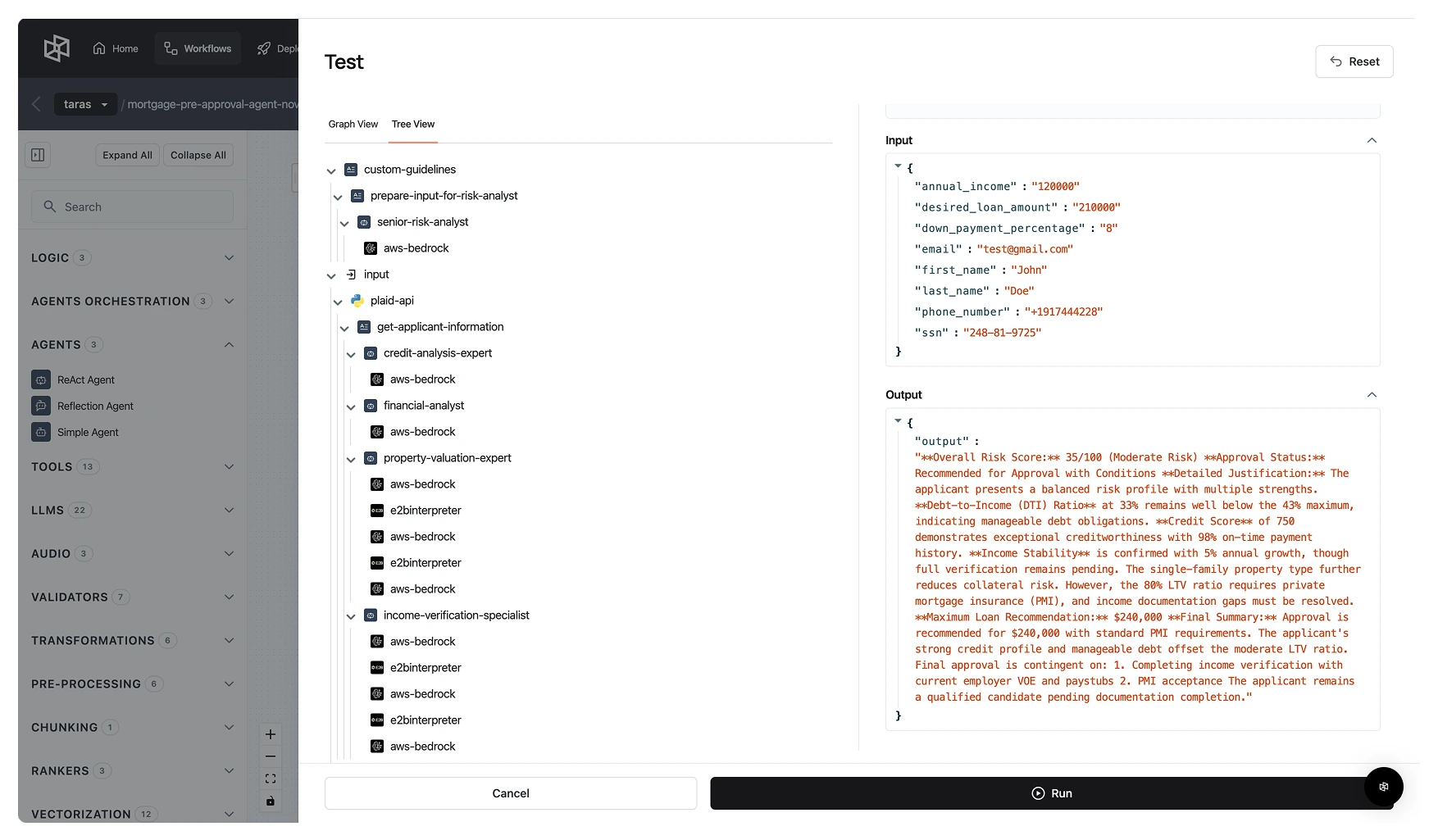This screenshot has width=1438, height=840.
Task: Expand the RANKERS section
Action: click(x=133, y=770)
